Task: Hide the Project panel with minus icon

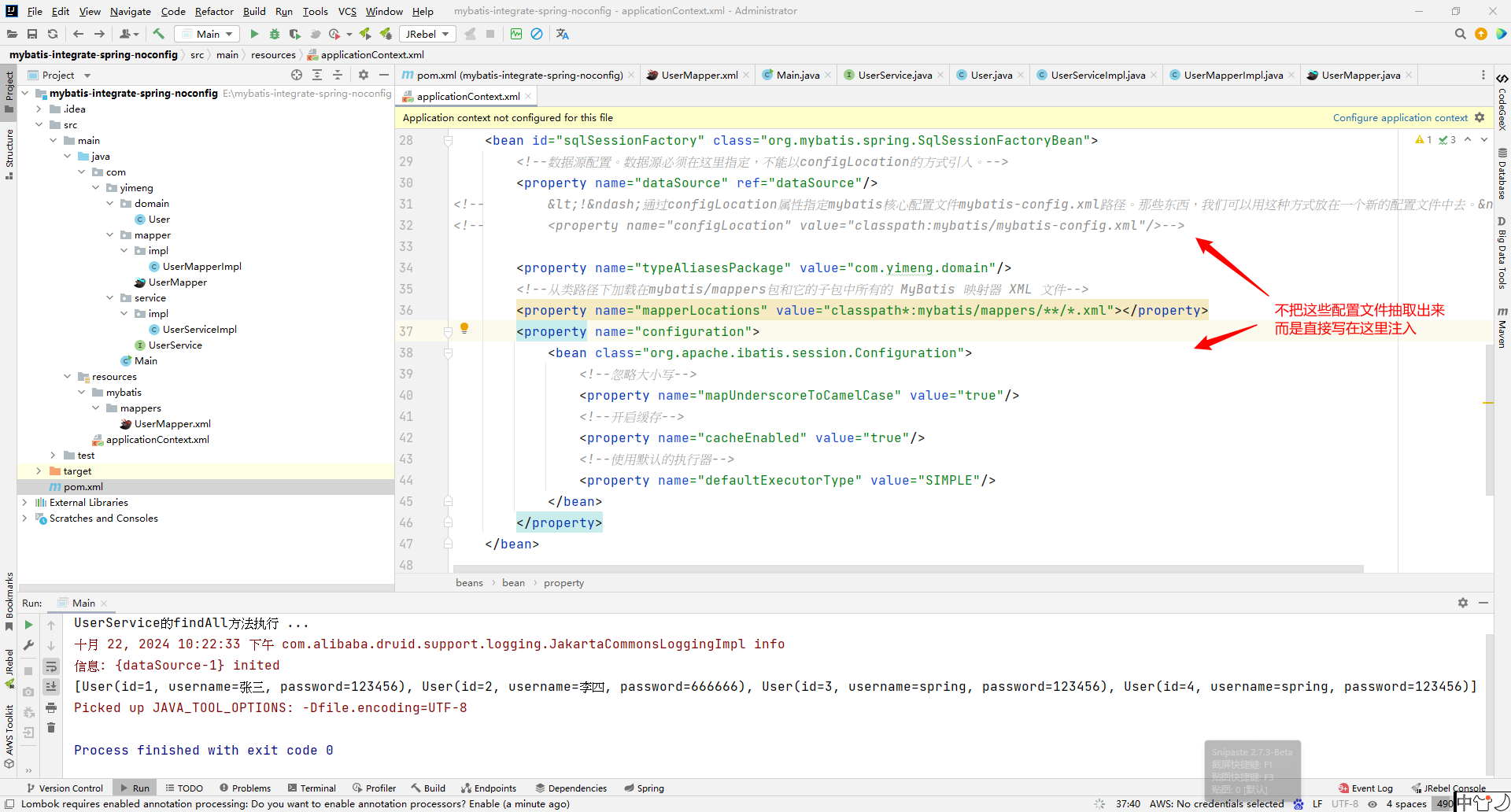Action: pos(384,75)
